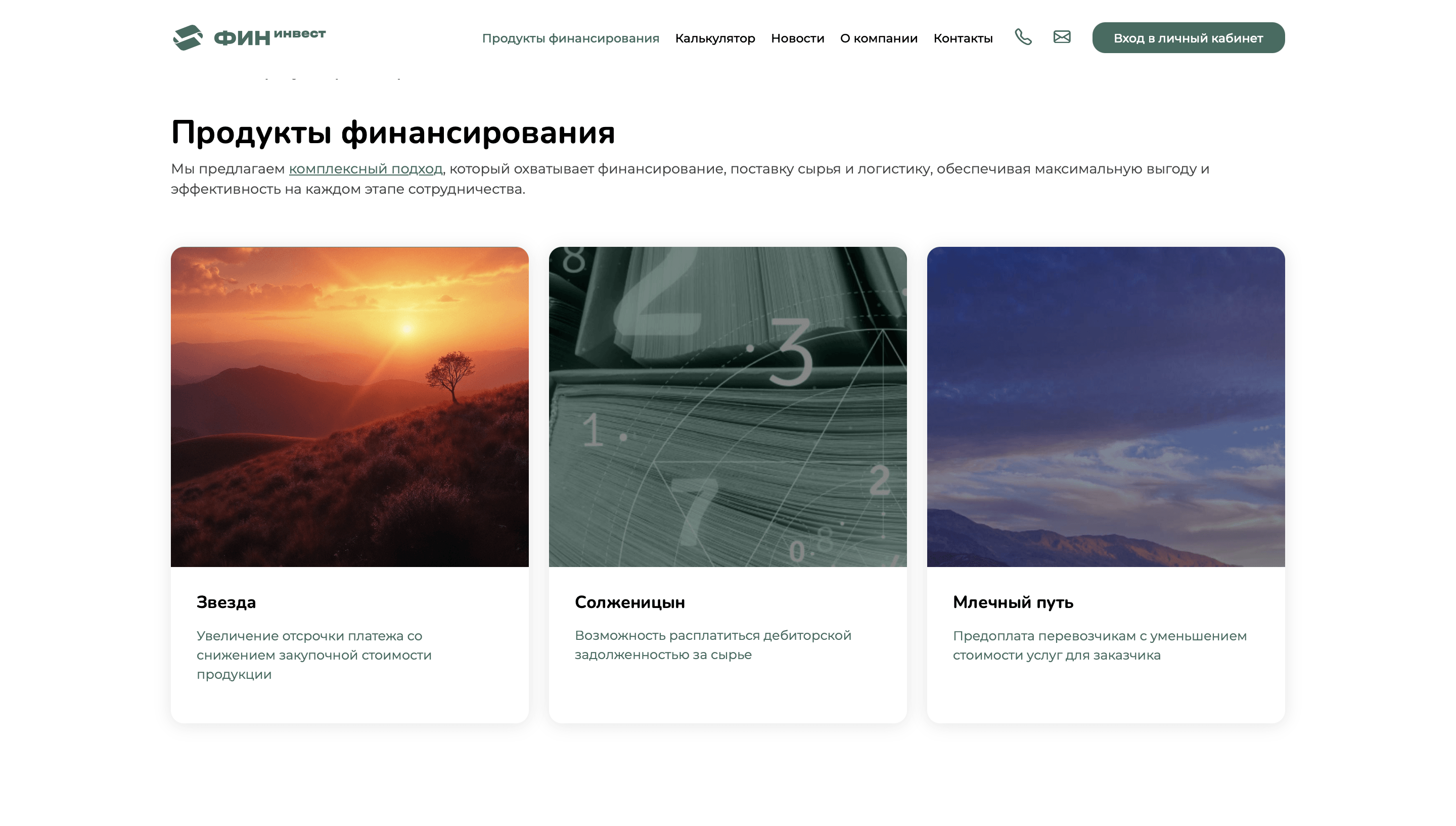Open the Калькулятор menu item
Viewport: 1456px width, 826px height.
click(714, 38)
